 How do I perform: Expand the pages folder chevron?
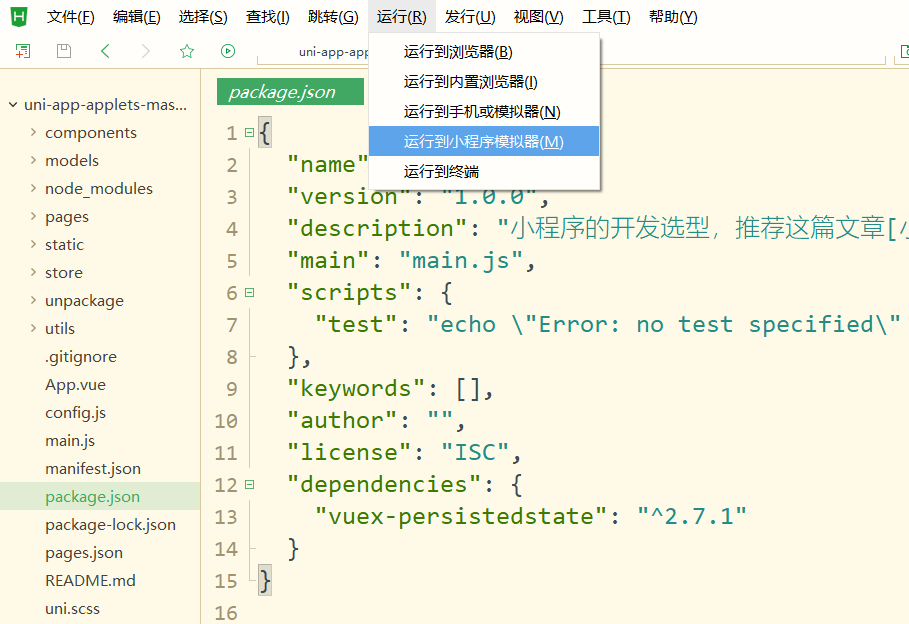pyautogui.click(x=33, y=216)
